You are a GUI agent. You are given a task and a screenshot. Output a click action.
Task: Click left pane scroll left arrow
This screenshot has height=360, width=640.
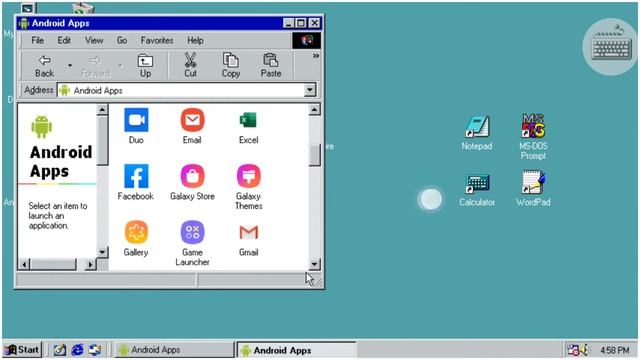(x=24, y=264)
